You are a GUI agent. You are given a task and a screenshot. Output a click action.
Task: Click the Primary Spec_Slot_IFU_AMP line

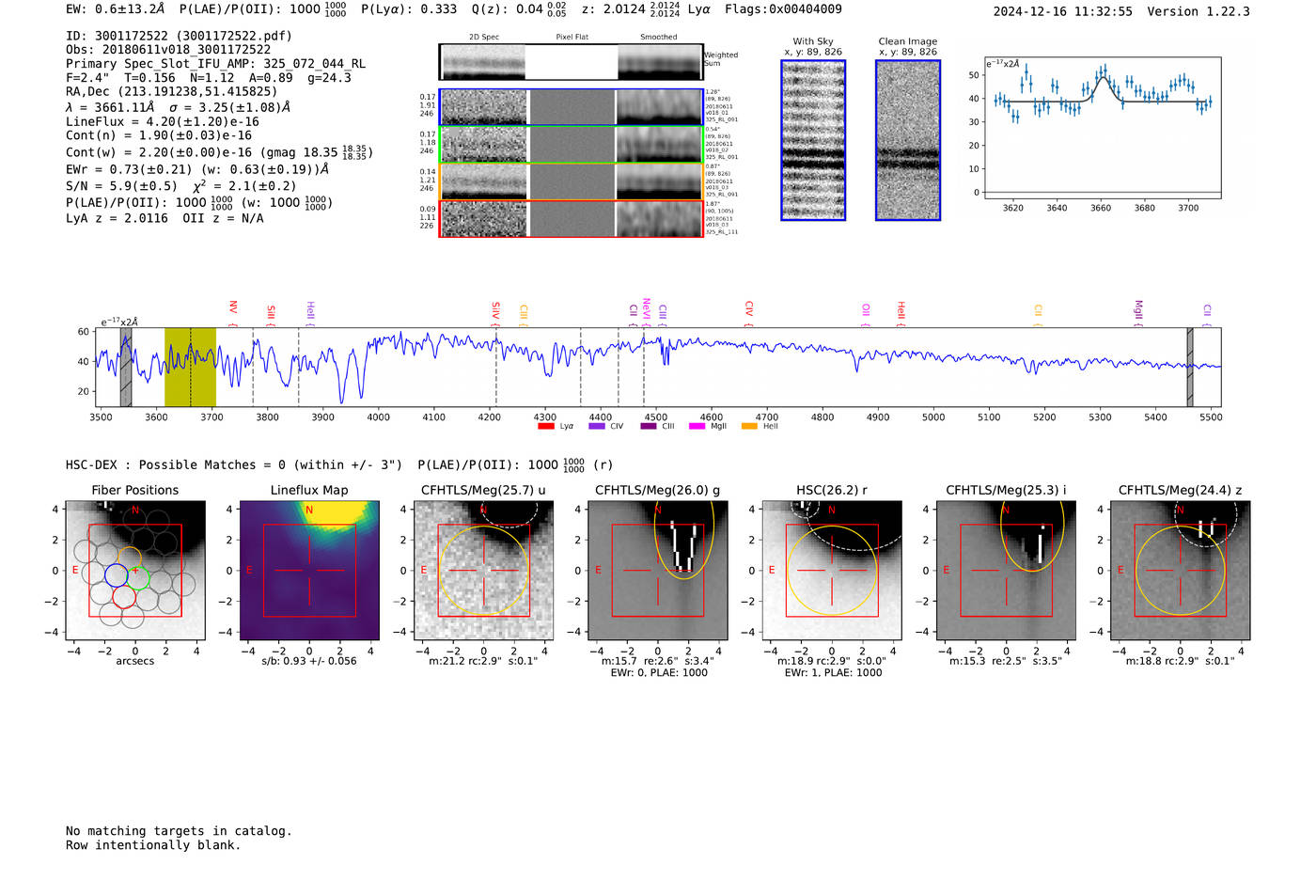[x=216, y=64]
